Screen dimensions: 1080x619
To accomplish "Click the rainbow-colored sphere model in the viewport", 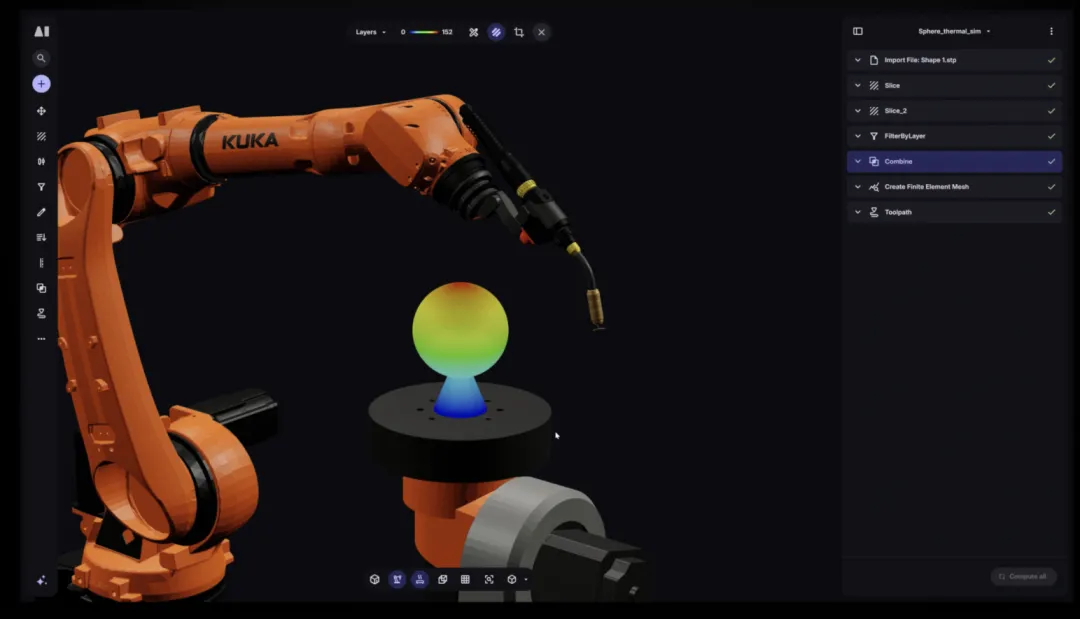I will (x=460, y=329).
